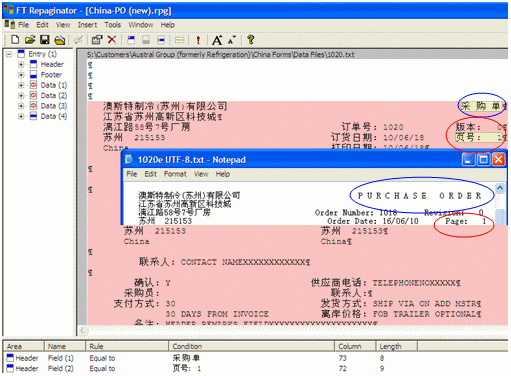Screen dimensions: 511x376
Task: Select Entry (1) in the tree
Action: pos(42,54)
